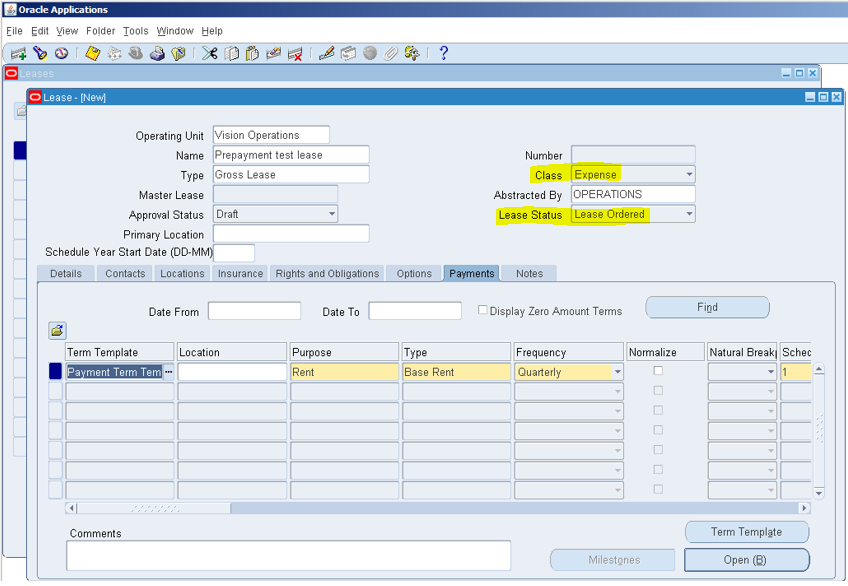Click the Next Step toolbar icon
Viewport: 848px width, 586px height.
114,53
